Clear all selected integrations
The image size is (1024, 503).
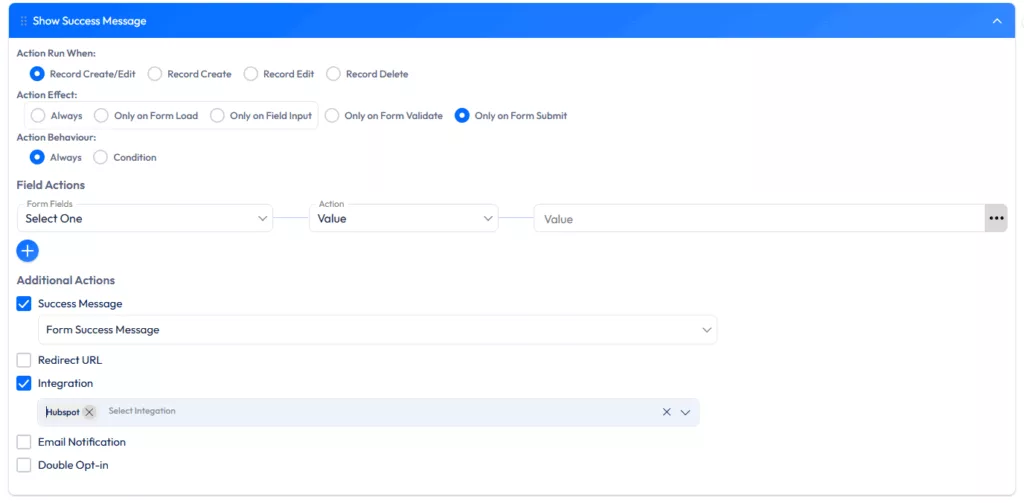tap(666, 412)
